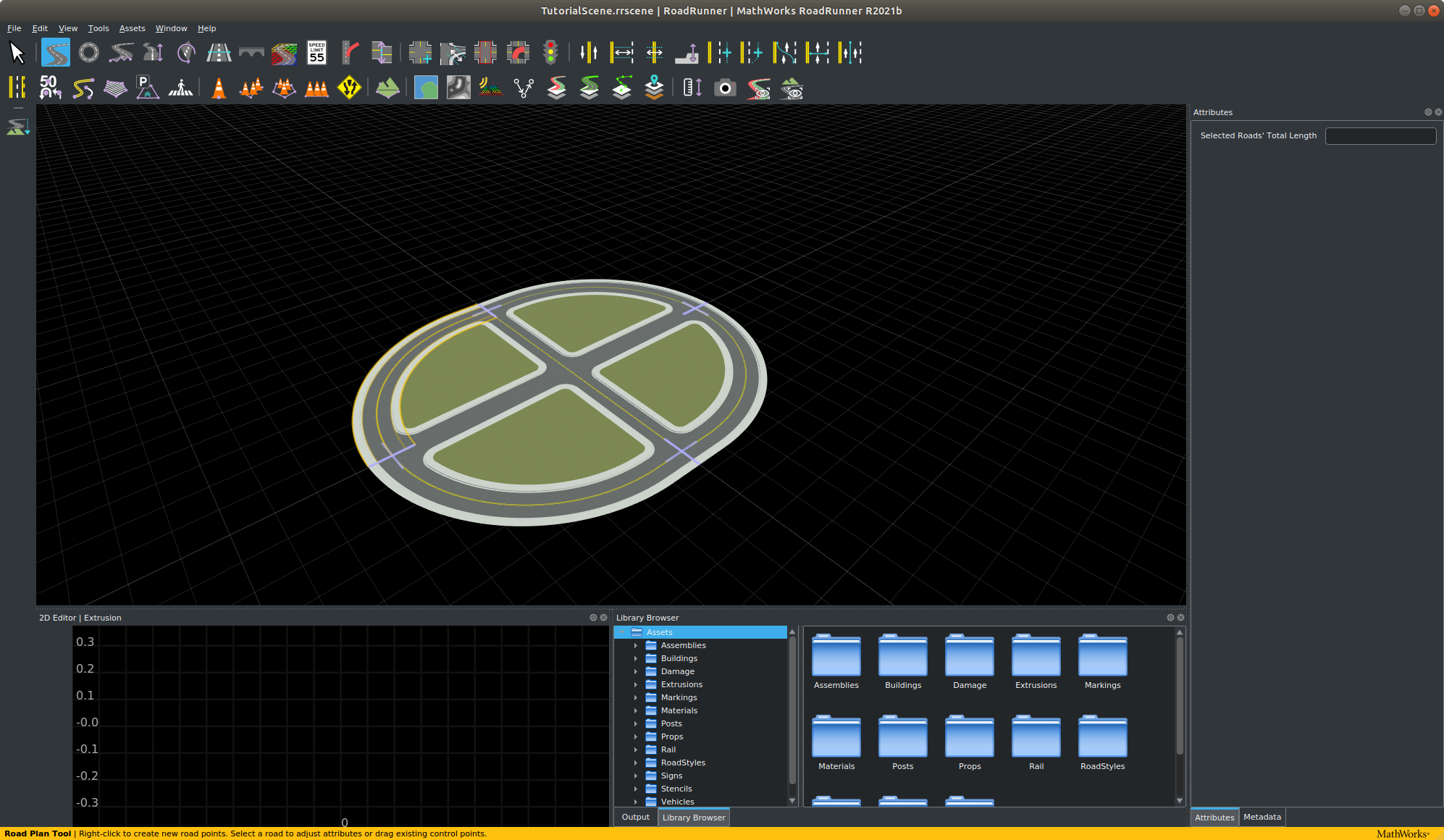Select the parking P tool
The width and height of the screenshot is (1444, 840).
click(147, 88)
